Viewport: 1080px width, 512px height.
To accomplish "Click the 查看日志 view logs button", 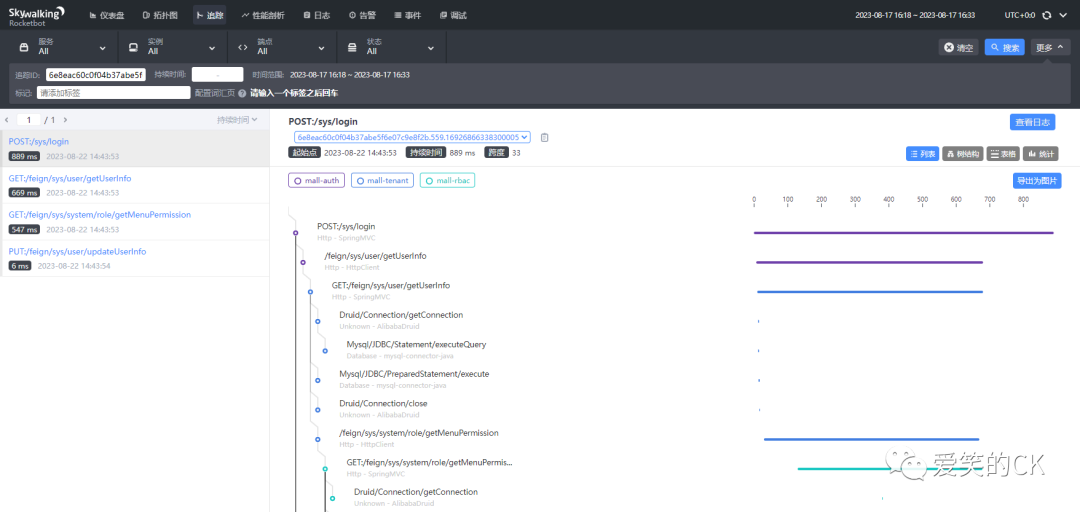I will [x=1032, y=122].
